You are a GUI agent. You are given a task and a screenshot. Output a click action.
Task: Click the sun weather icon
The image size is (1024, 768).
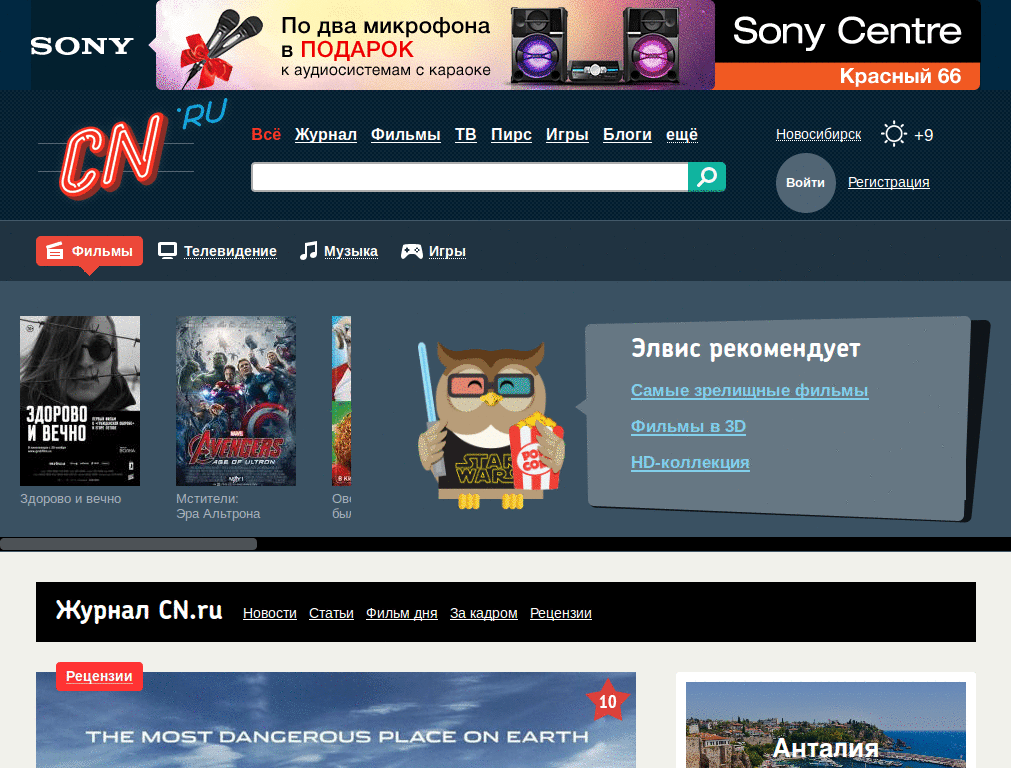coord(893,135)
